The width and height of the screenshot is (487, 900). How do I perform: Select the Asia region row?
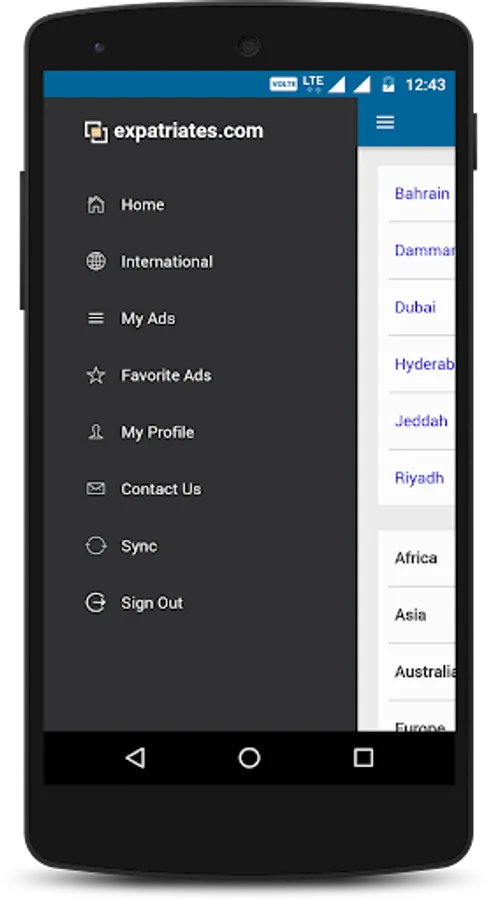coord(416,615)
